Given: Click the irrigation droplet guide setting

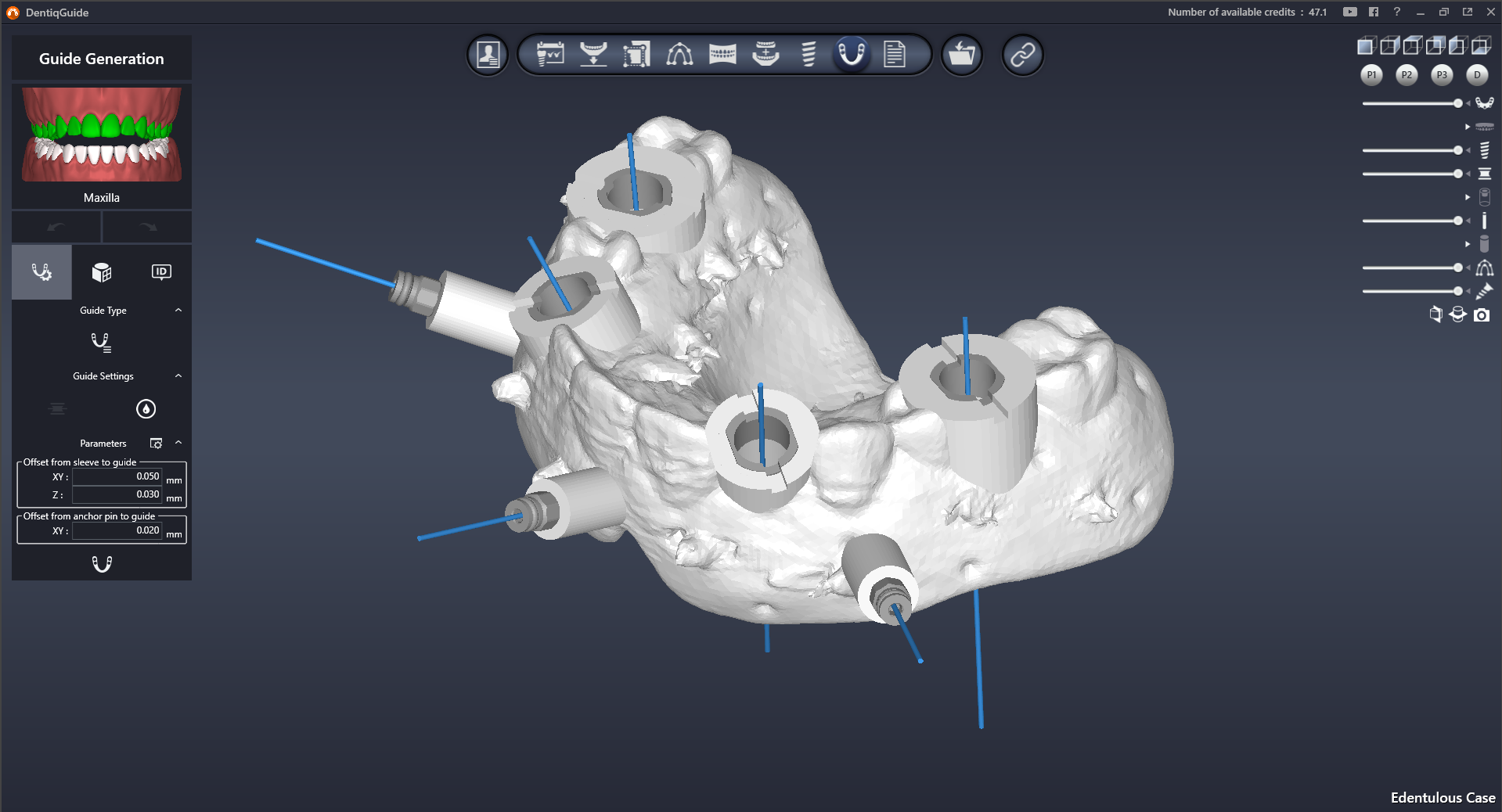Looking at the screenshot, I should pyautogui.click(x=146, y=409).
